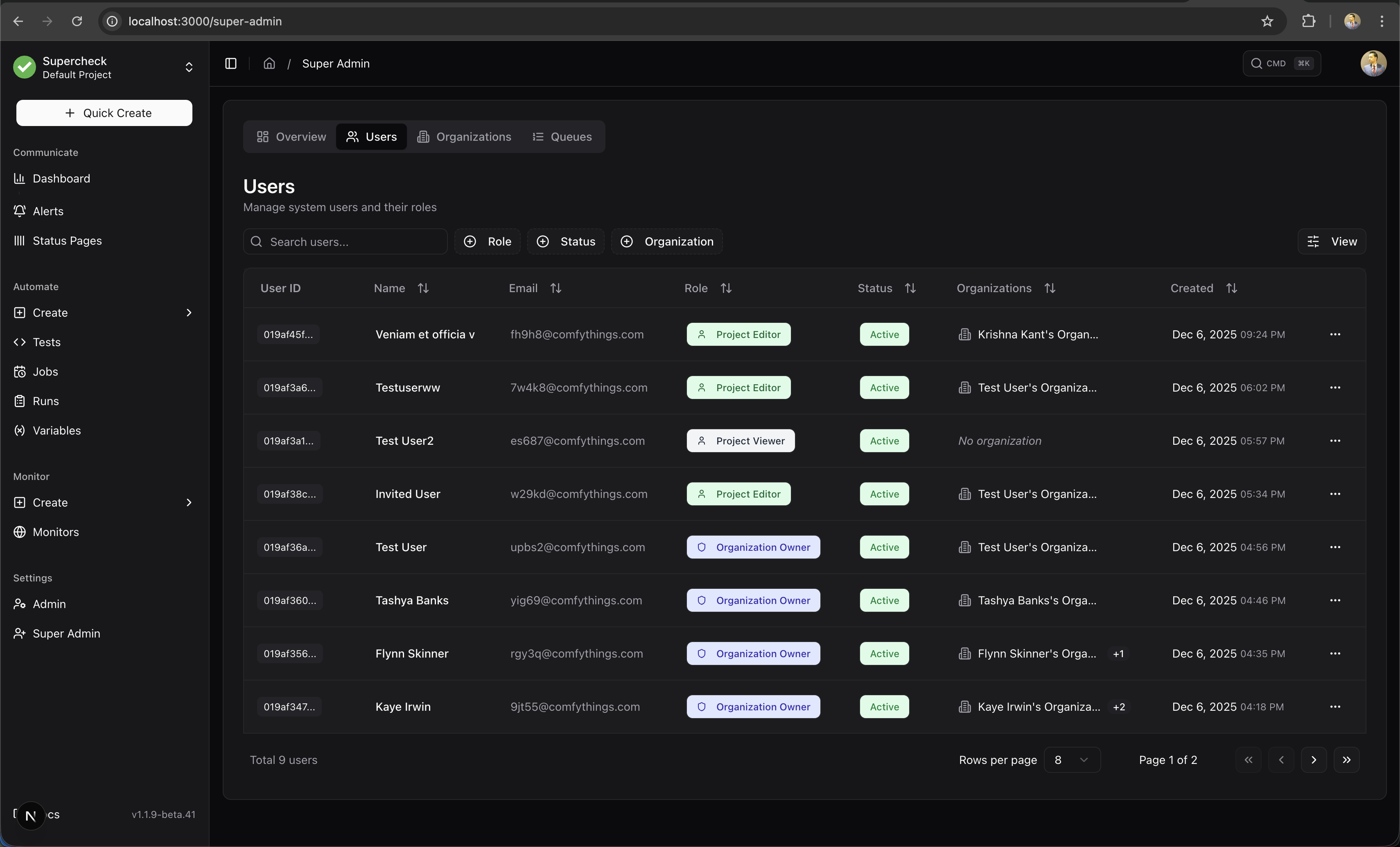Go to Jobs in sidebar

45,372
